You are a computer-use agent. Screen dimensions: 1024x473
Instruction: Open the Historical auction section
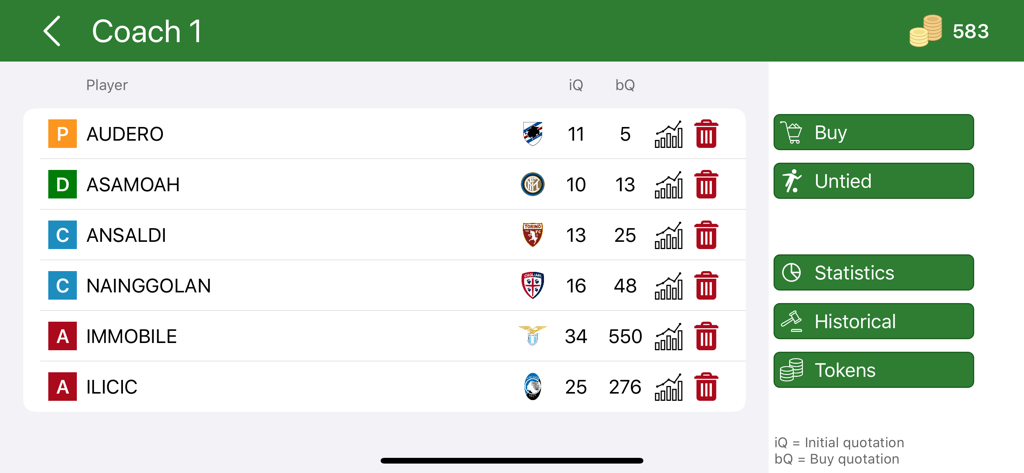tap(873, 321)
